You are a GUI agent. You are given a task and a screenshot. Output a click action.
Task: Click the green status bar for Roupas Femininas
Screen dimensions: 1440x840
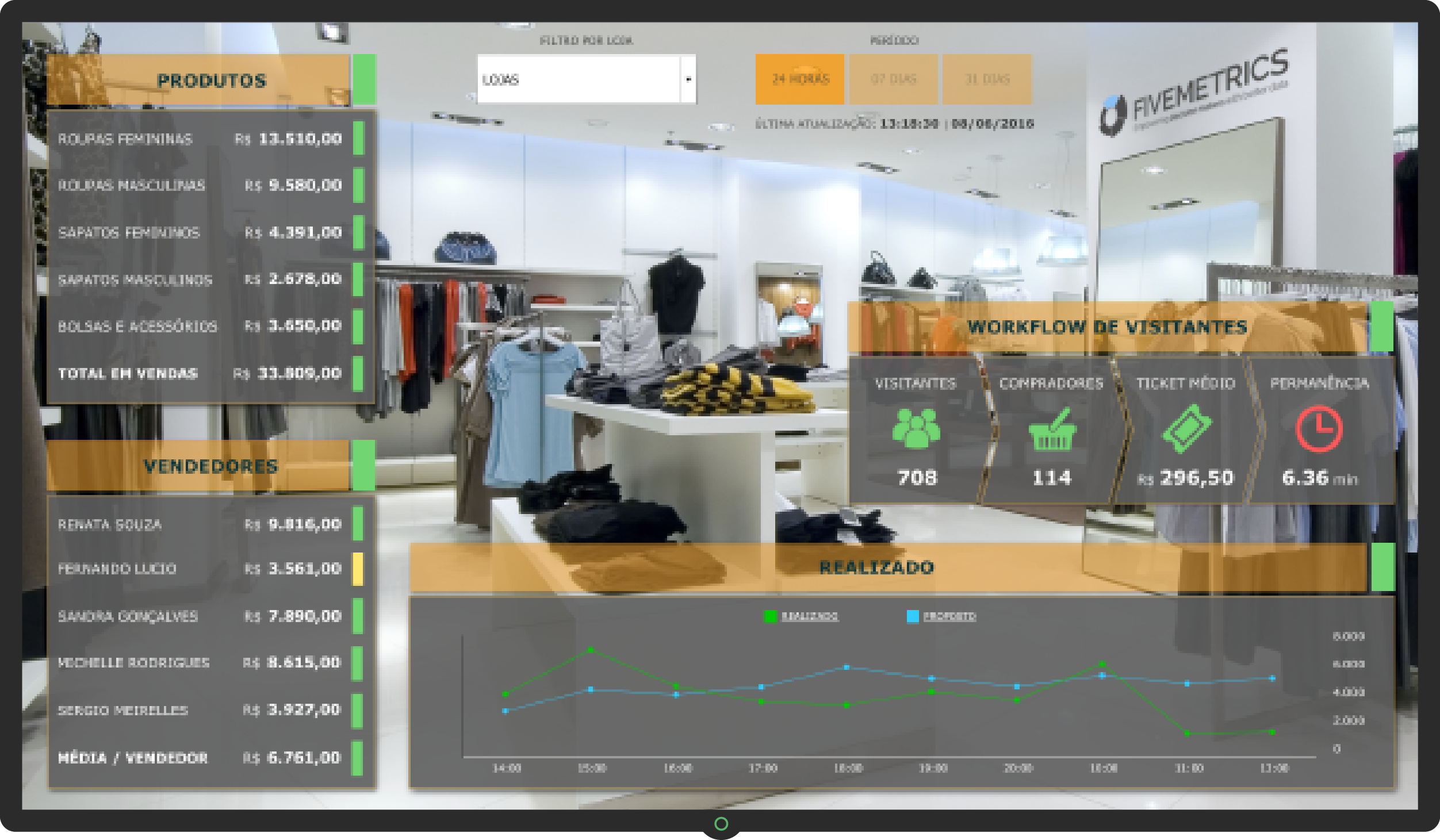click(x=358, y=138)
